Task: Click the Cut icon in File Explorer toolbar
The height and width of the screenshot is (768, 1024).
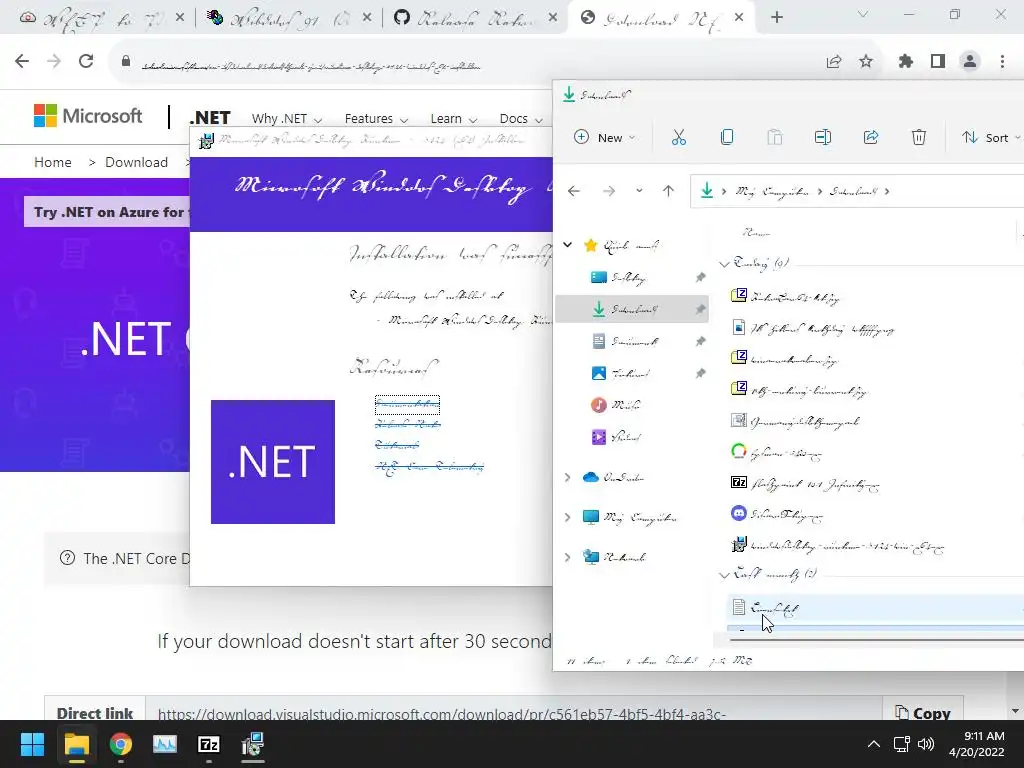Action: [x=679, y=137]
